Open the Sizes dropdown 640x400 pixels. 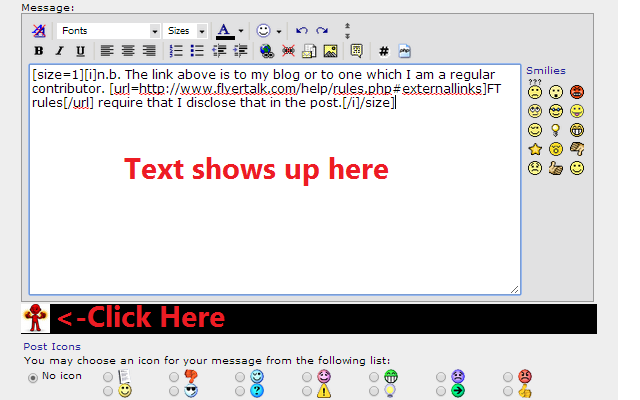tap(185, 31)
